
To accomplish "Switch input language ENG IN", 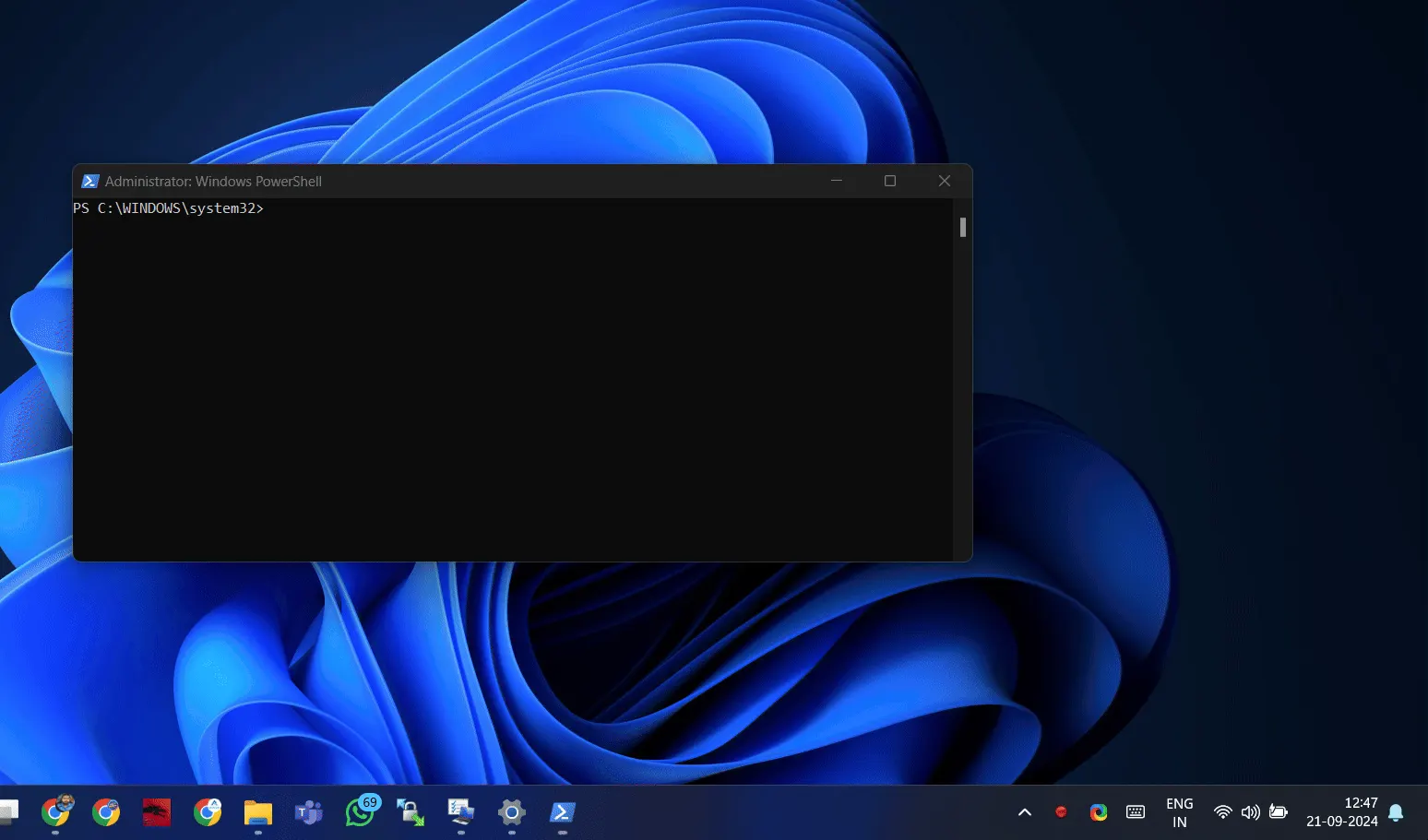I will click(1180, 812).
